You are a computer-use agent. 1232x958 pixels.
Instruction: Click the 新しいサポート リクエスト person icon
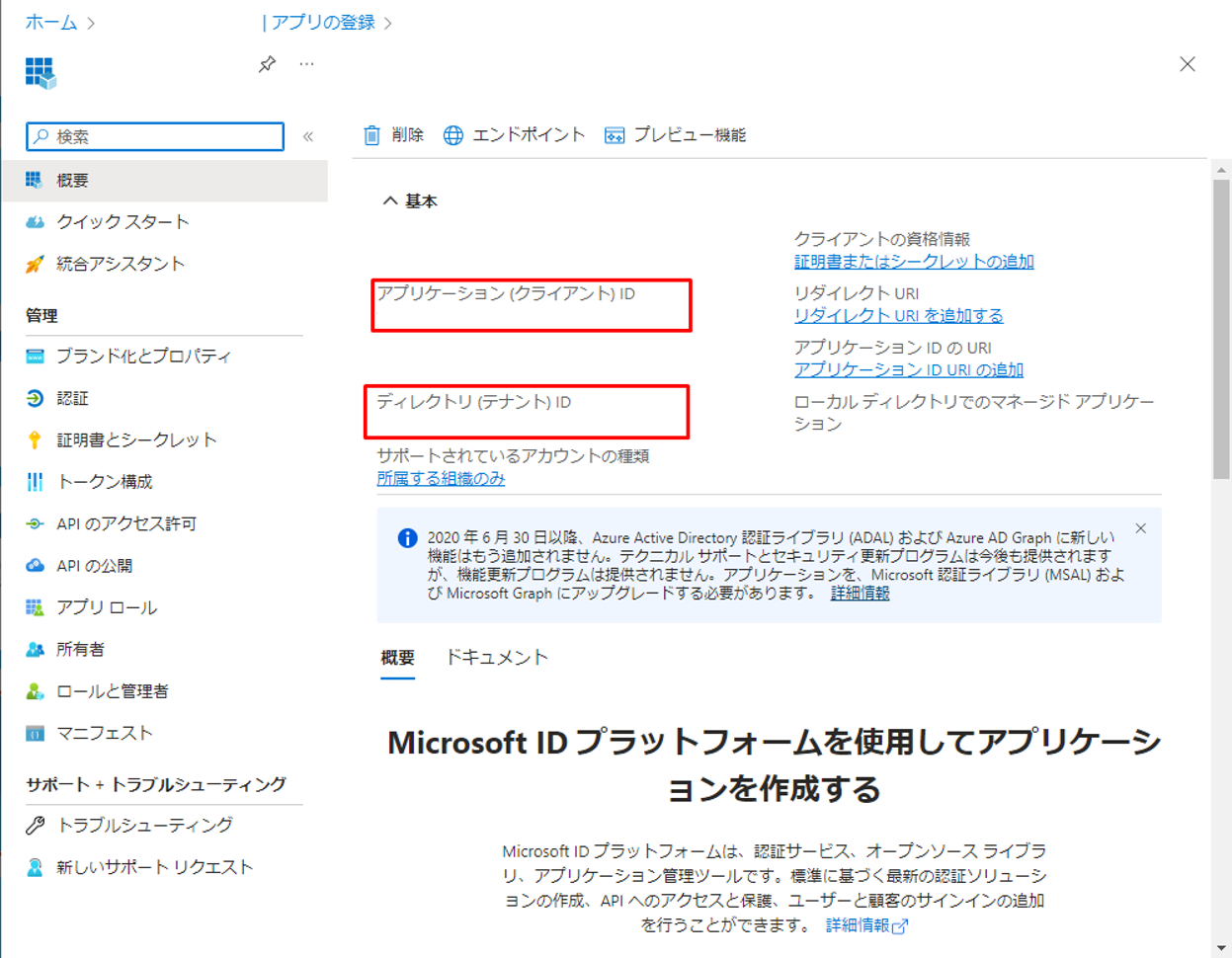(35, 867)
